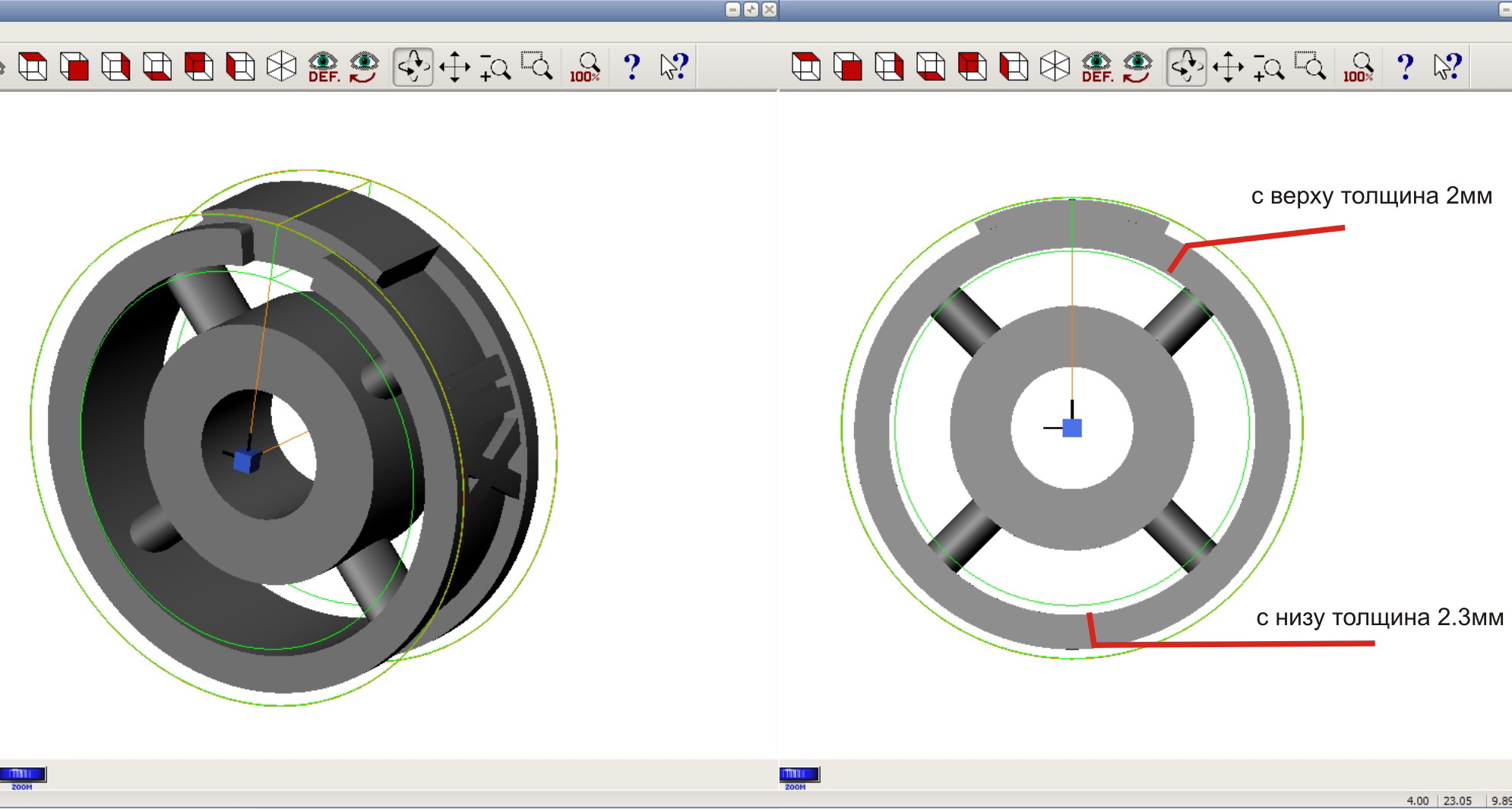The image size is (1512, 809).
Task: Select right-side view cube in right pane
Action: (889, 67)
